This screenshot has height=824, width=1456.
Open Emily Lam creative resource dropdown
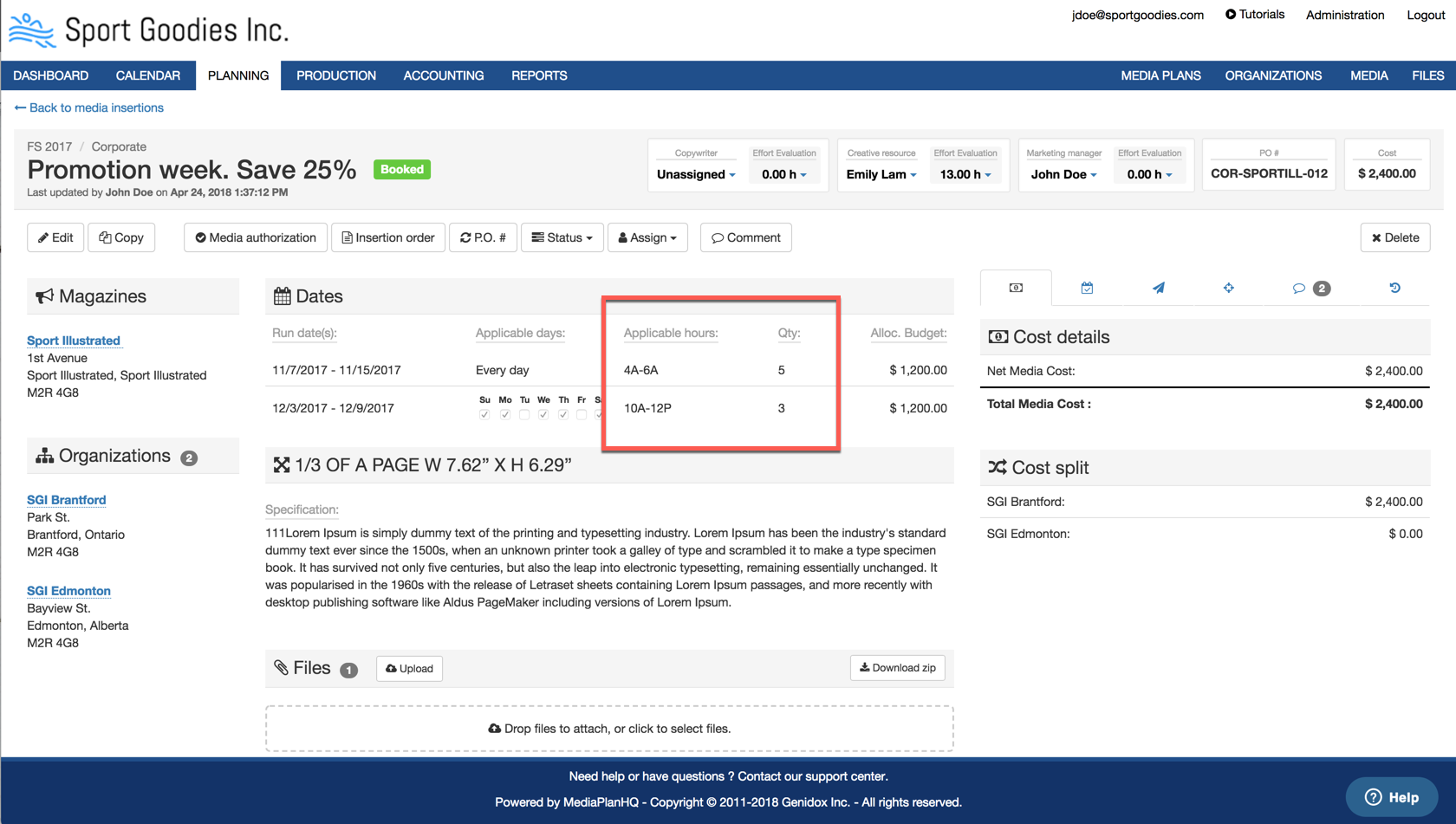pos(881,174)
